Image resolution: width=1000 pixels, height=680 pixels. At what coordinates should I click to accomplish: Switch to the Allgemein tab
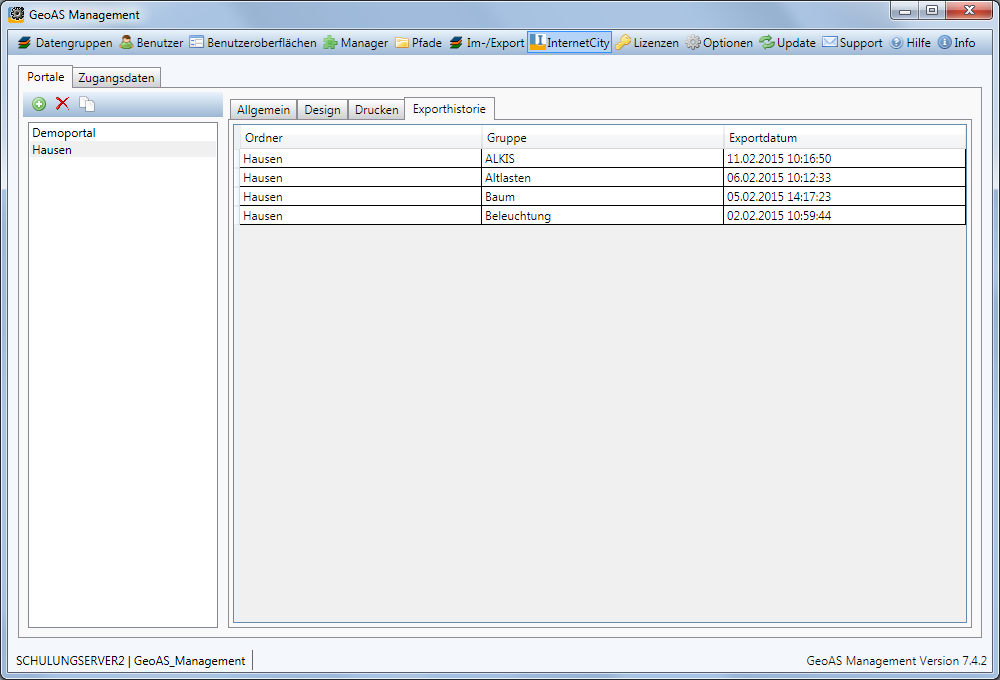[263, 110]
